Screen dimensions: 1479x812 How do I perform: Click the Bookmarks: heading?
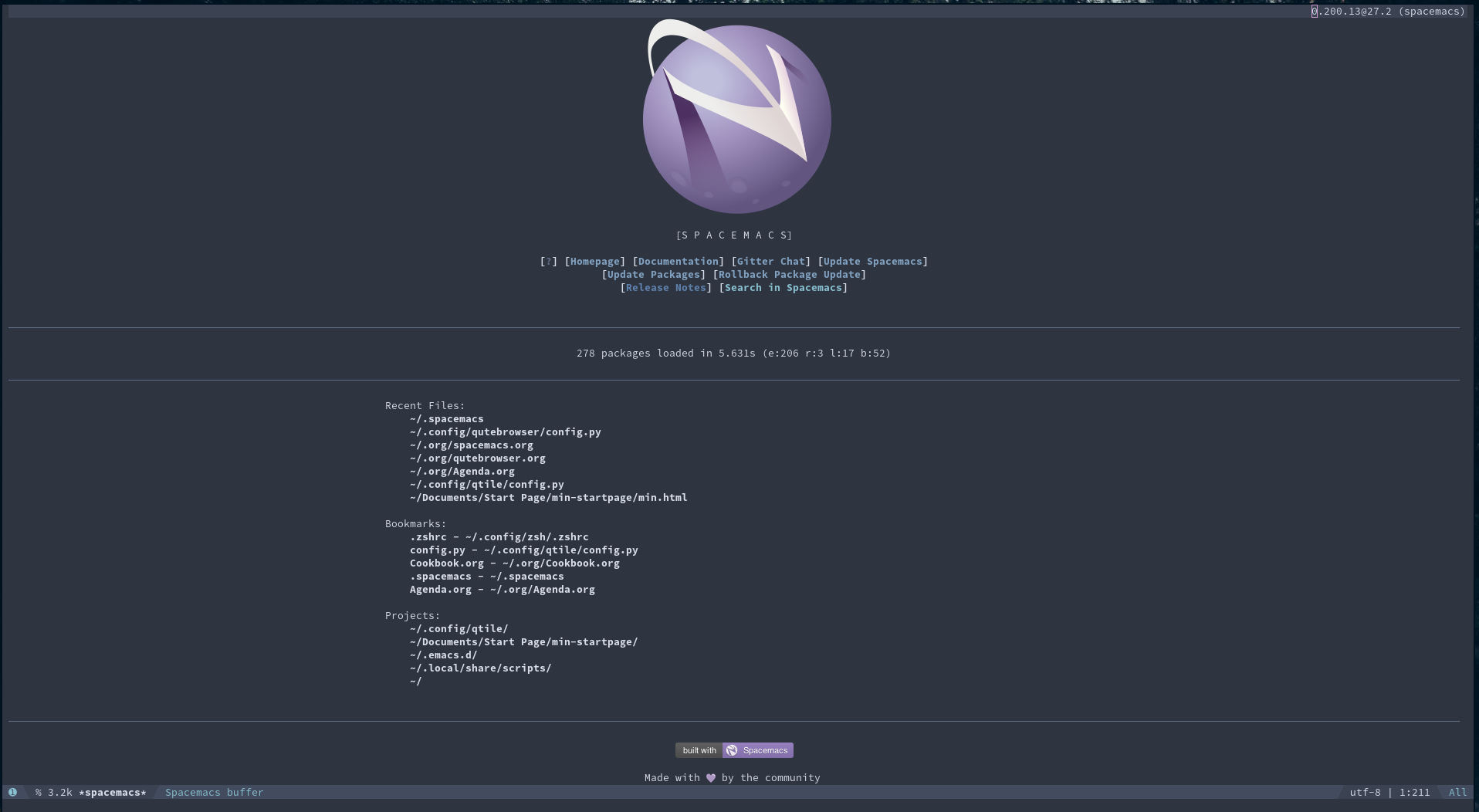(x=416, y=524)
